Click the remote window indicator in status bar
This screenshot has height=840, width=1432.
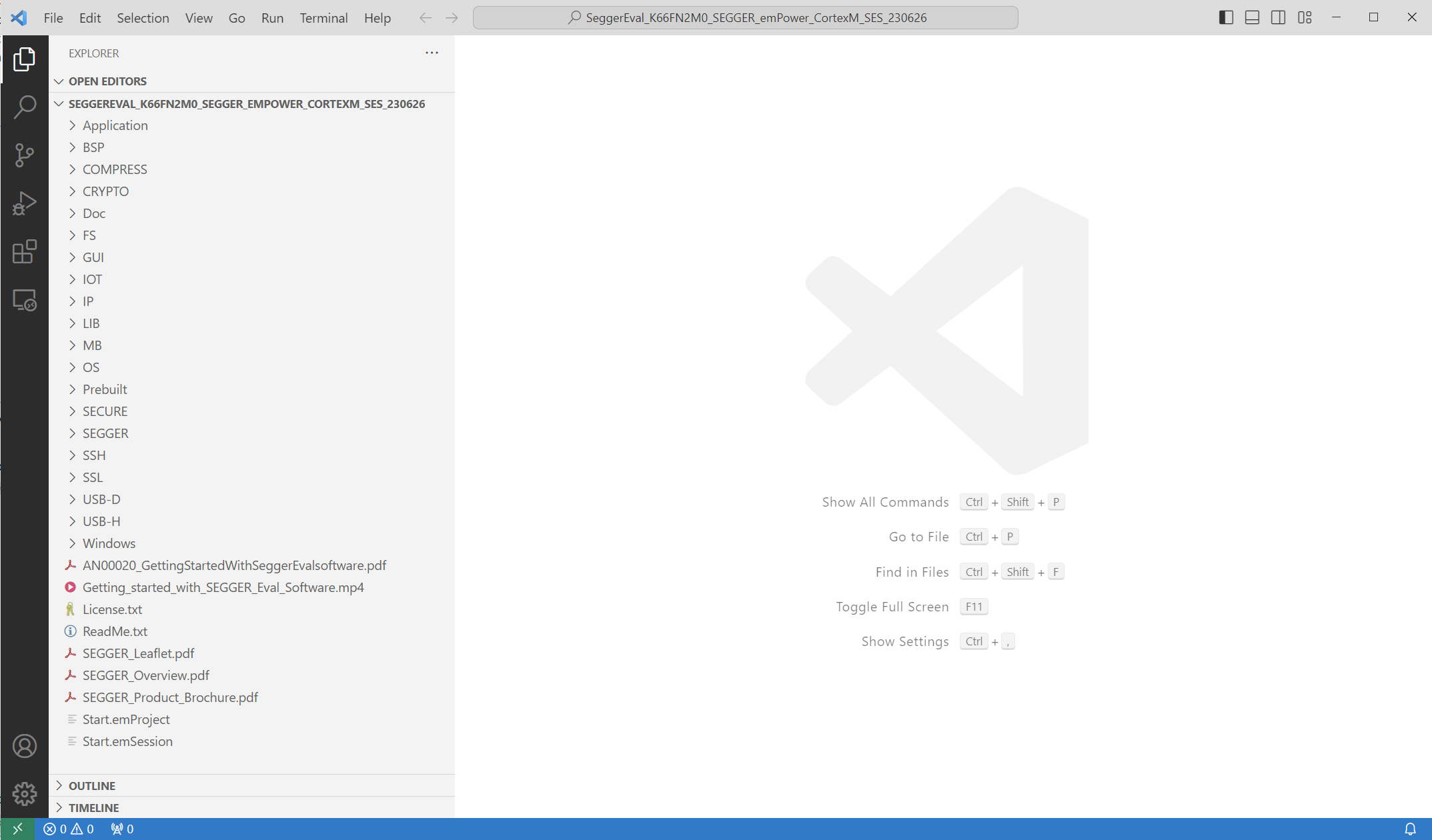point(17,829)
